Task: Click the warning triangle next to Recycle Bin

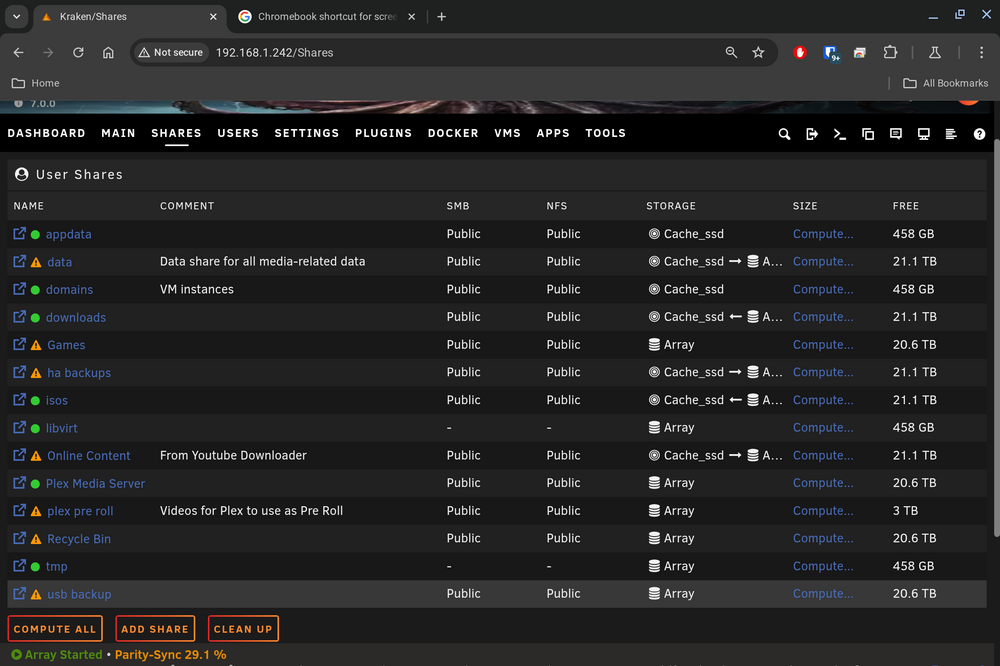Action: (36, 539)
